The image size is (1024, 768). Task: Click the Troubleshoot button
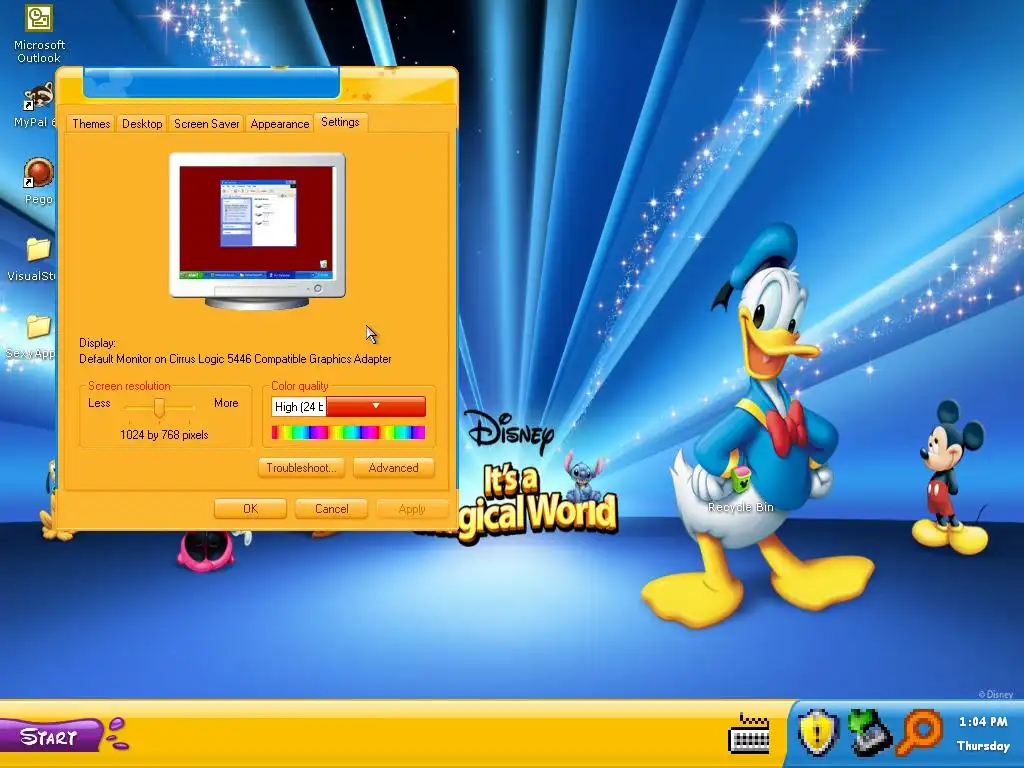tap(301, 468)
